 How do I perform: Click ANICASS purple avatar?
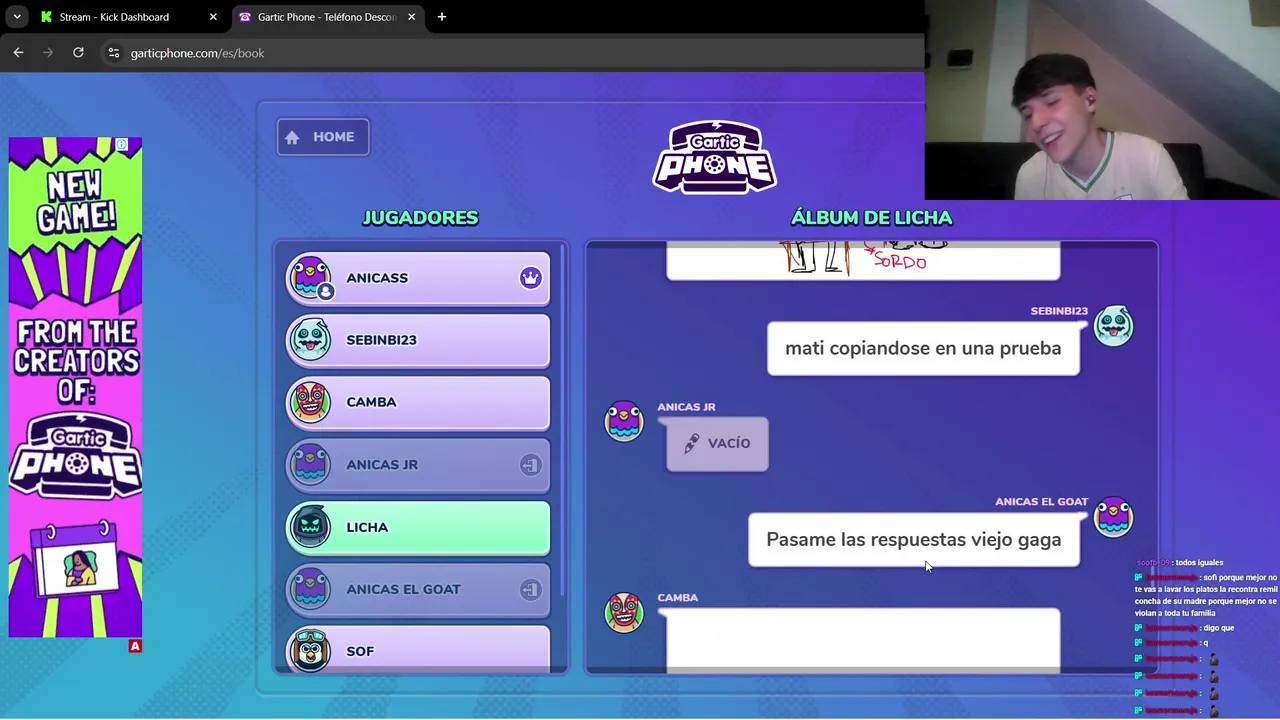point(309,277)
